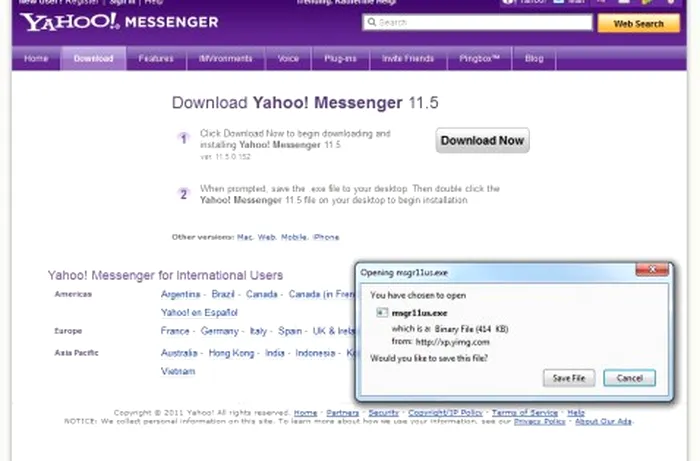
Task: Open the footer Security link
Action: (x=383, y=413)
